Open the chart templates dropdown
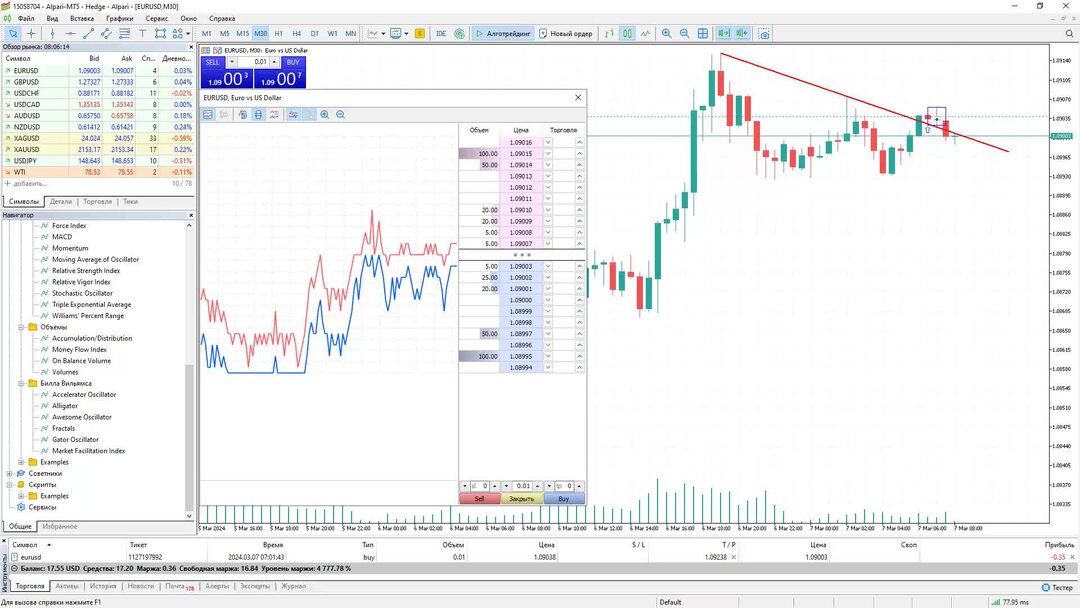This screenshot has height=608, width=1080. (x=406, y=33)
